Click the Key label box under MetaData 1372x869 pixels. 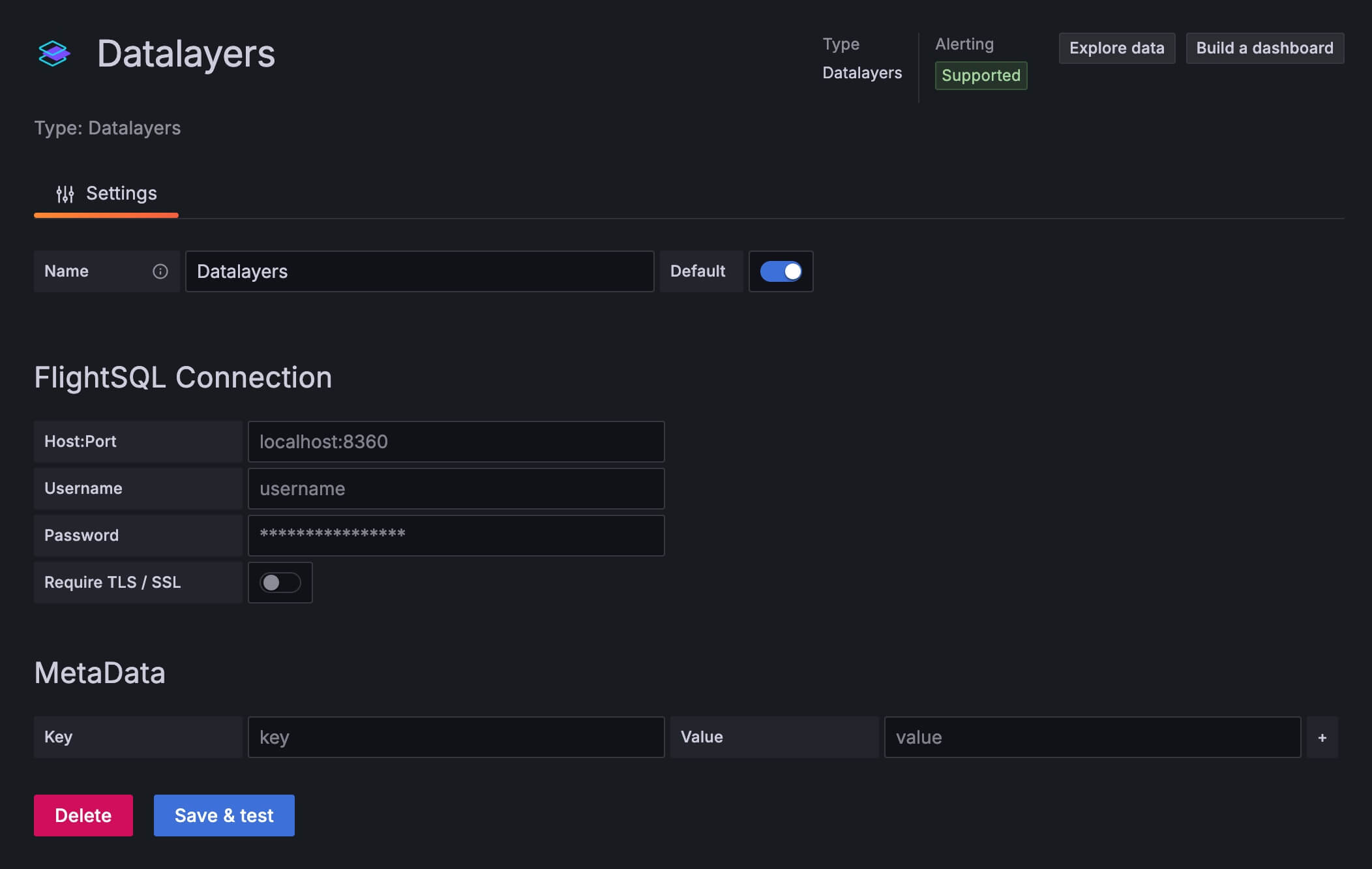[x=137, y=737]
